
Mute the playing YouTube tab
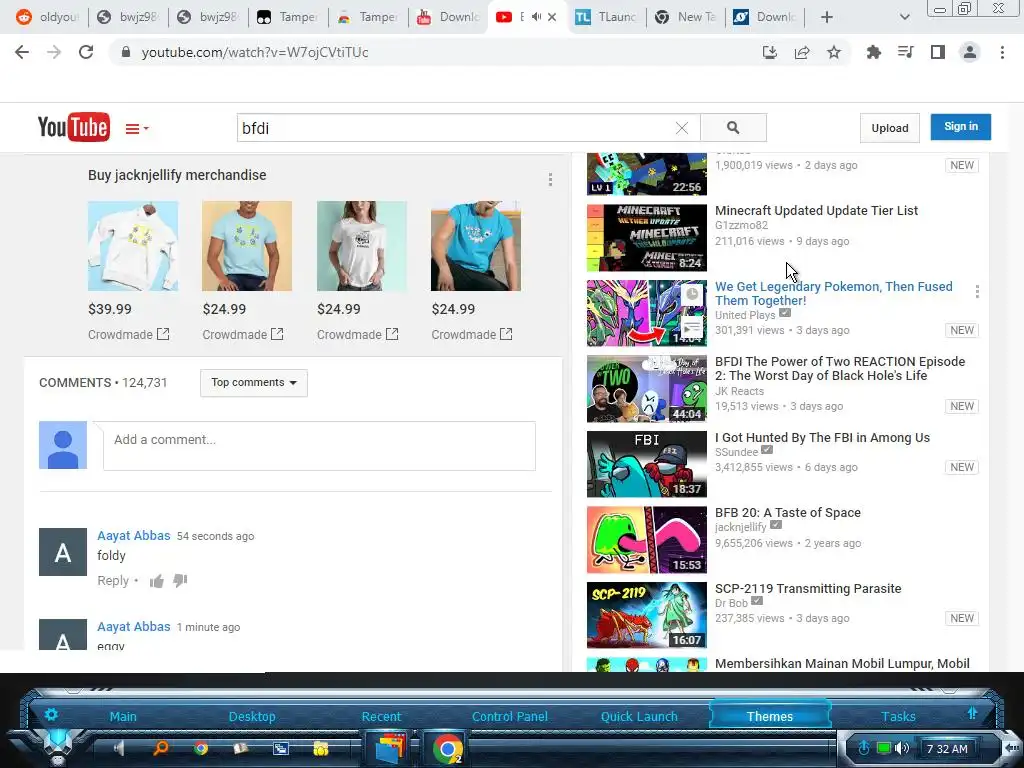click(x=536, y=17)
